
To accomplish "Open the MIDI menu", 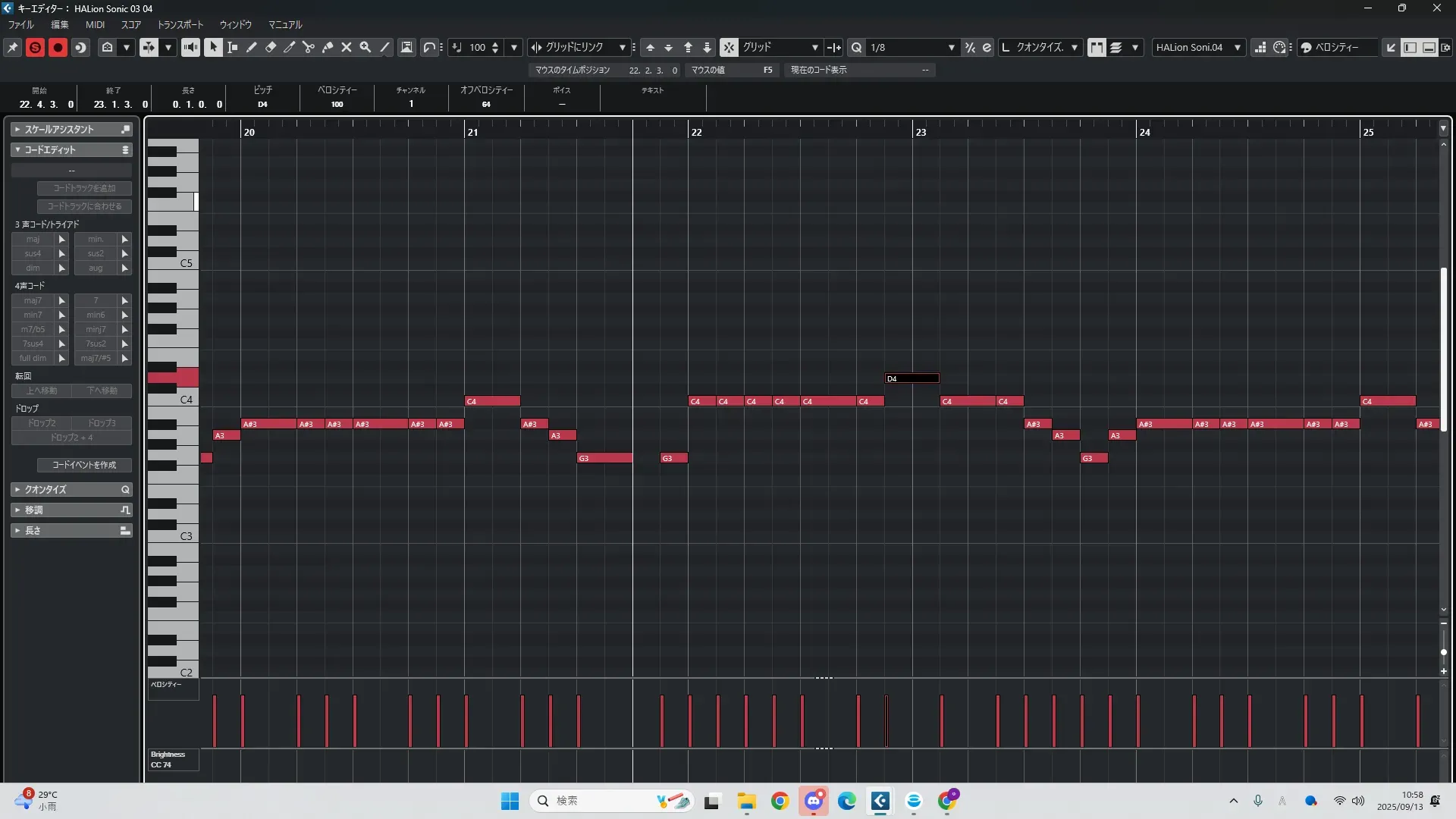I will (x=95, y=24).
